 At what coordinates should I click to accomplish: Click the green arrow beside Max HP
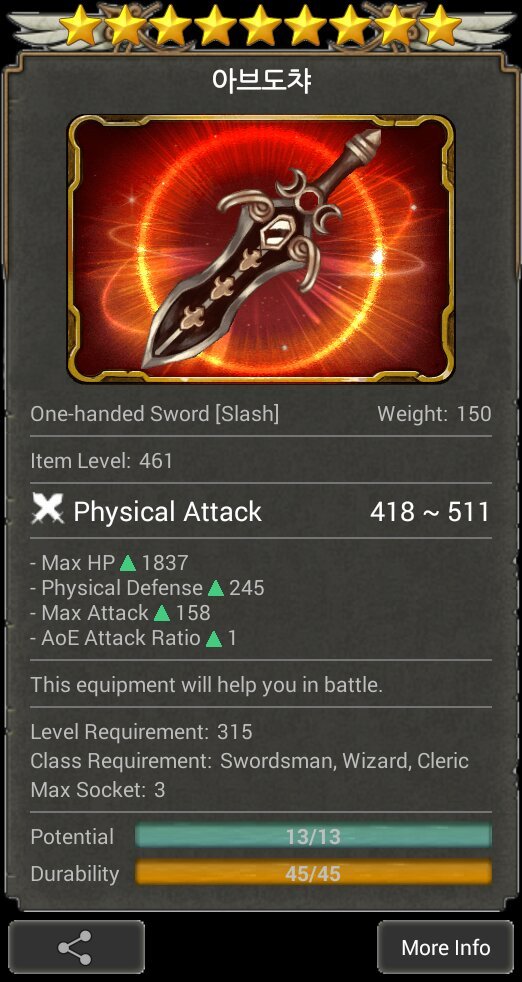click(128, 563)
